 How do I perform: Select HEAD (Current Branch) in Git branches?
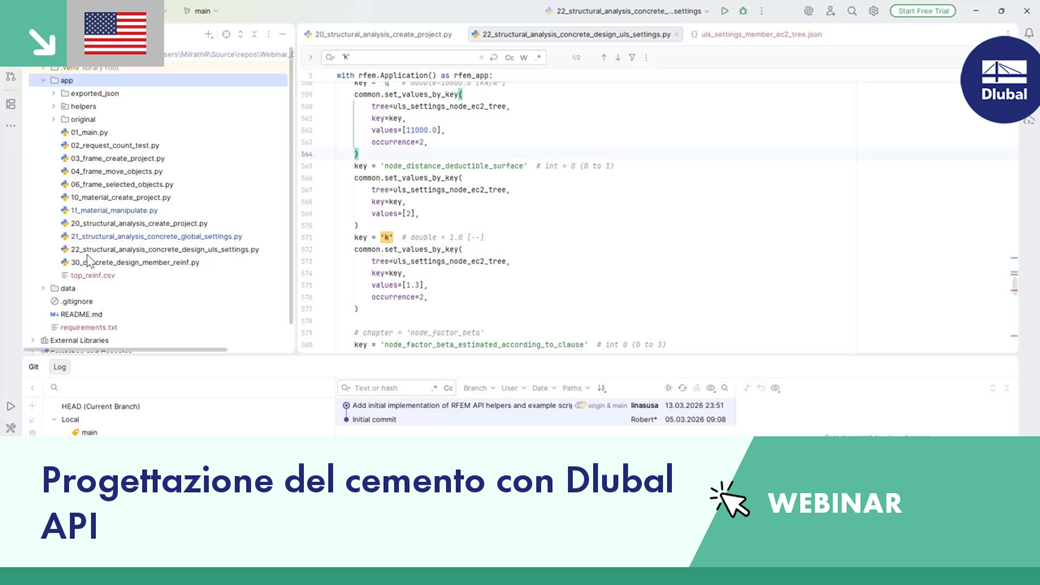pos(101,406)
